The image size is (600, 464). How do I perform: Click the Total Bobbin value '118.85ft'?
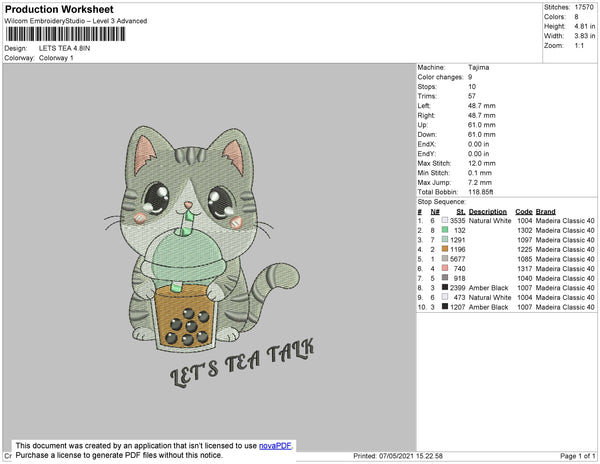coord(481,192)
